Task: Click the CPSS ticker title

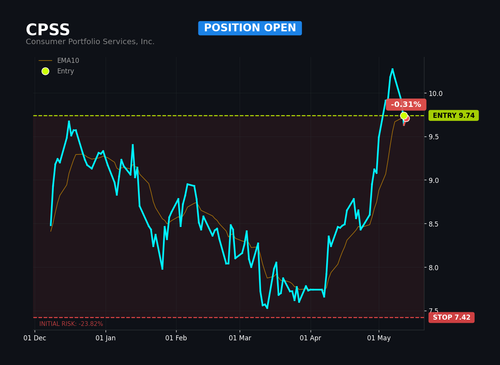Action: 48,30
